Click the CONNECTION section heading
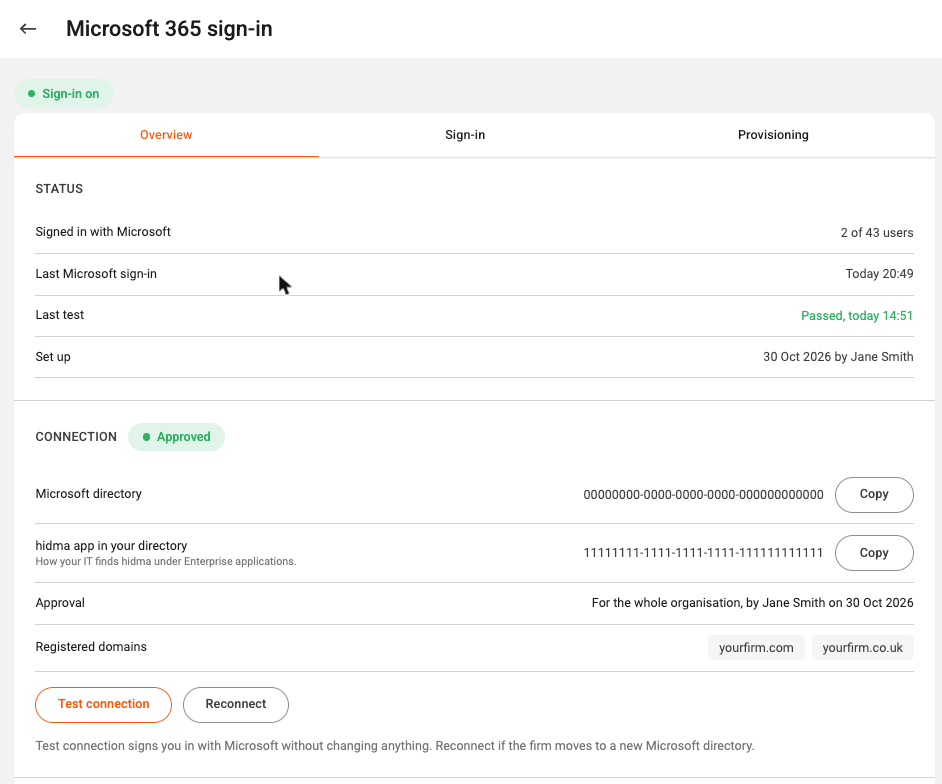The height and width of the screenshot is (784, 942). pyautogui.click(x=76, y=437)
